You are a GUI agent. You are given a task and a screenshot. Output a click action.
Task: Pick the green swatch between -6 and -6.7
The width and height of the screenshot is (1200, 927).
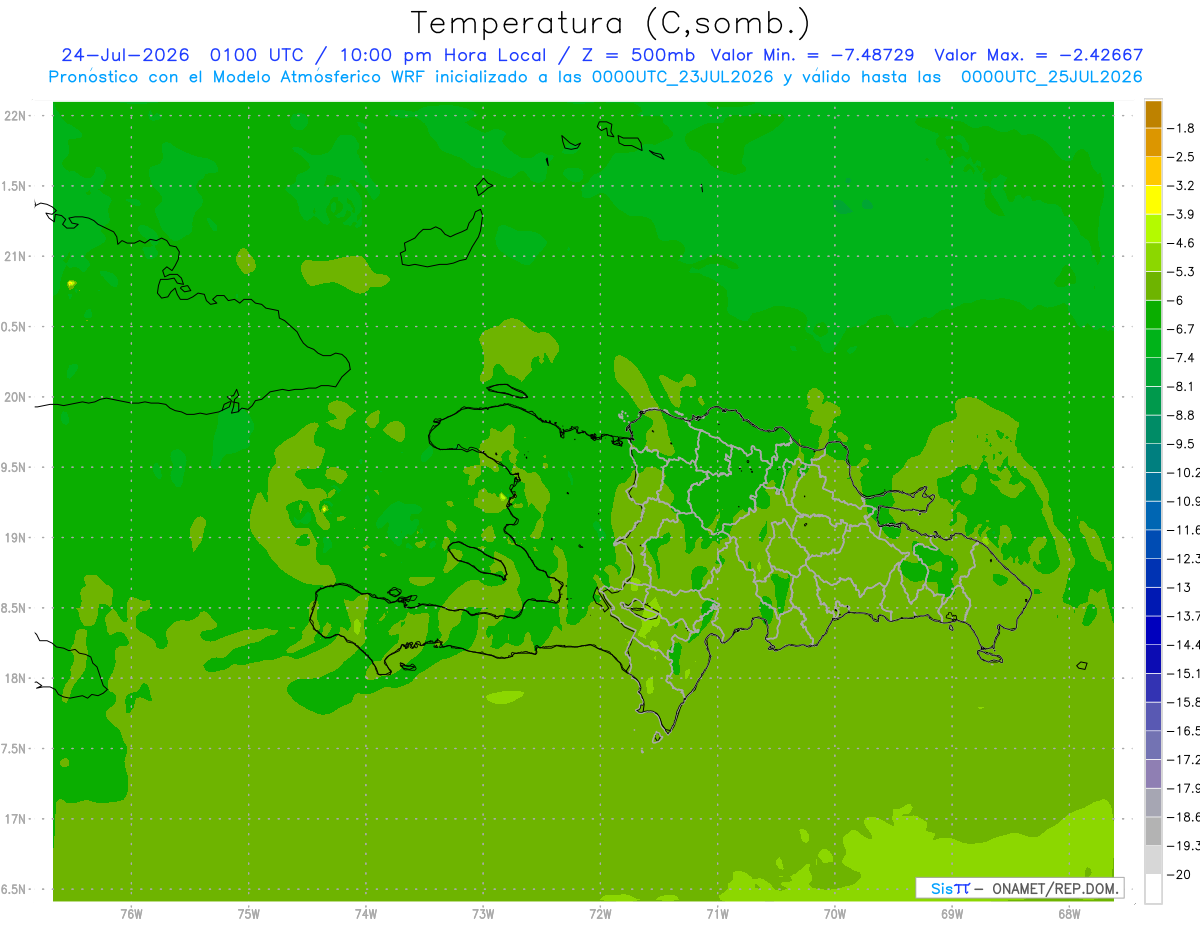(1153, 314)
